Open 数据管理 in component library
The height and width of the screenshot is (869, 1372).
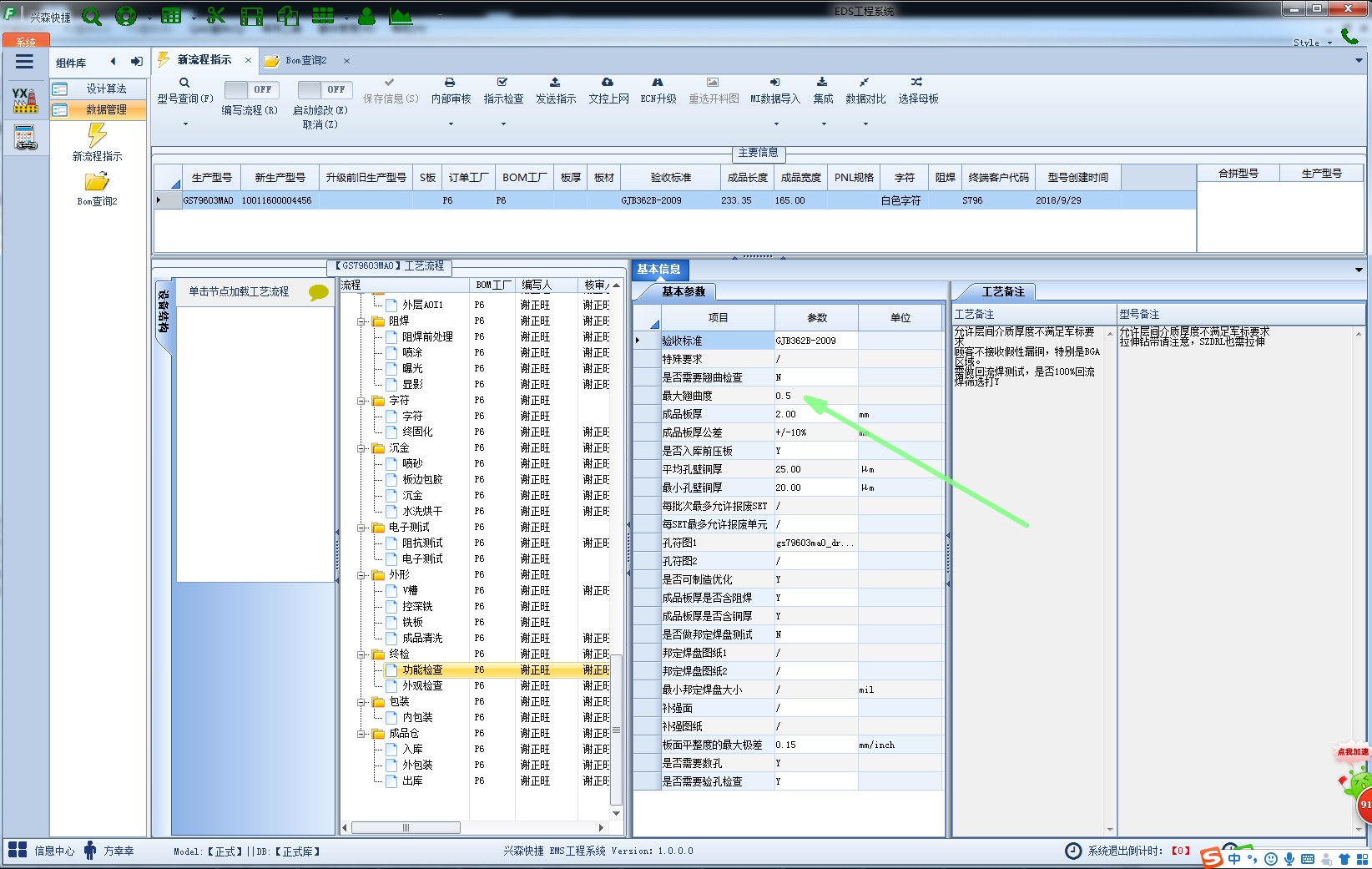98,109
